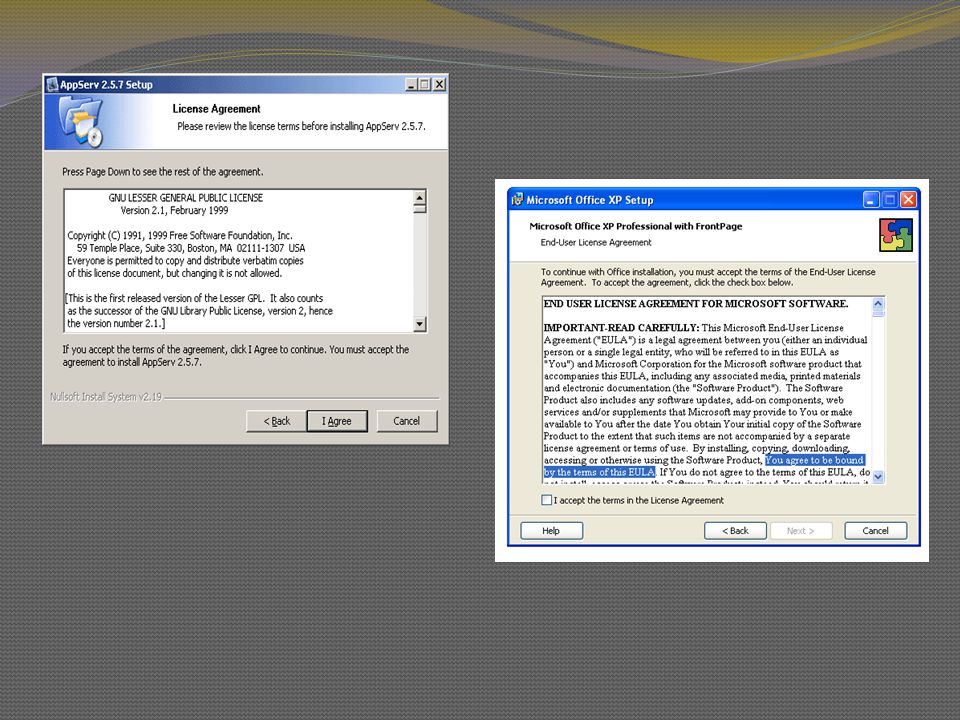Minimize the Microsoft Office XP Setup window
960x720 pixels.
(871, 200)
